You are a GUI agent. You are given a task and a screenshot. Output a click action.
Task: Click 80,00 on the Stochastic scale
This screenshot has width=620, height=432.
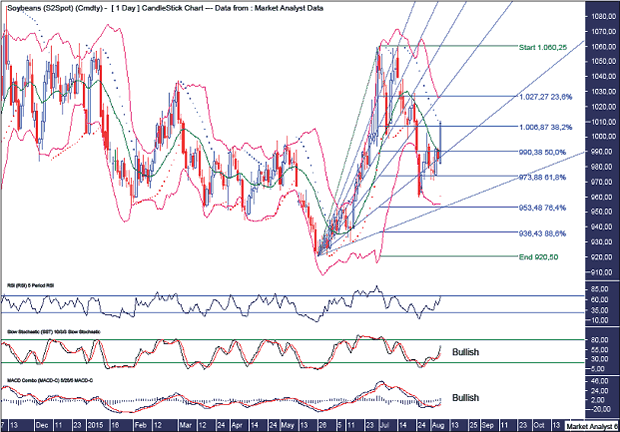[601, 340]
